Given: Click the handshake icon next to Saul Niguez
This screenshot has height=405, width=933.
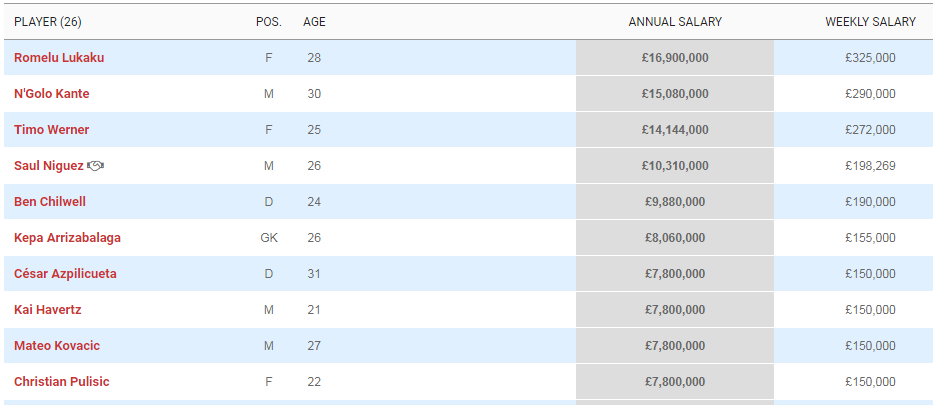Looking at the screenshot, I should point(95,166).
